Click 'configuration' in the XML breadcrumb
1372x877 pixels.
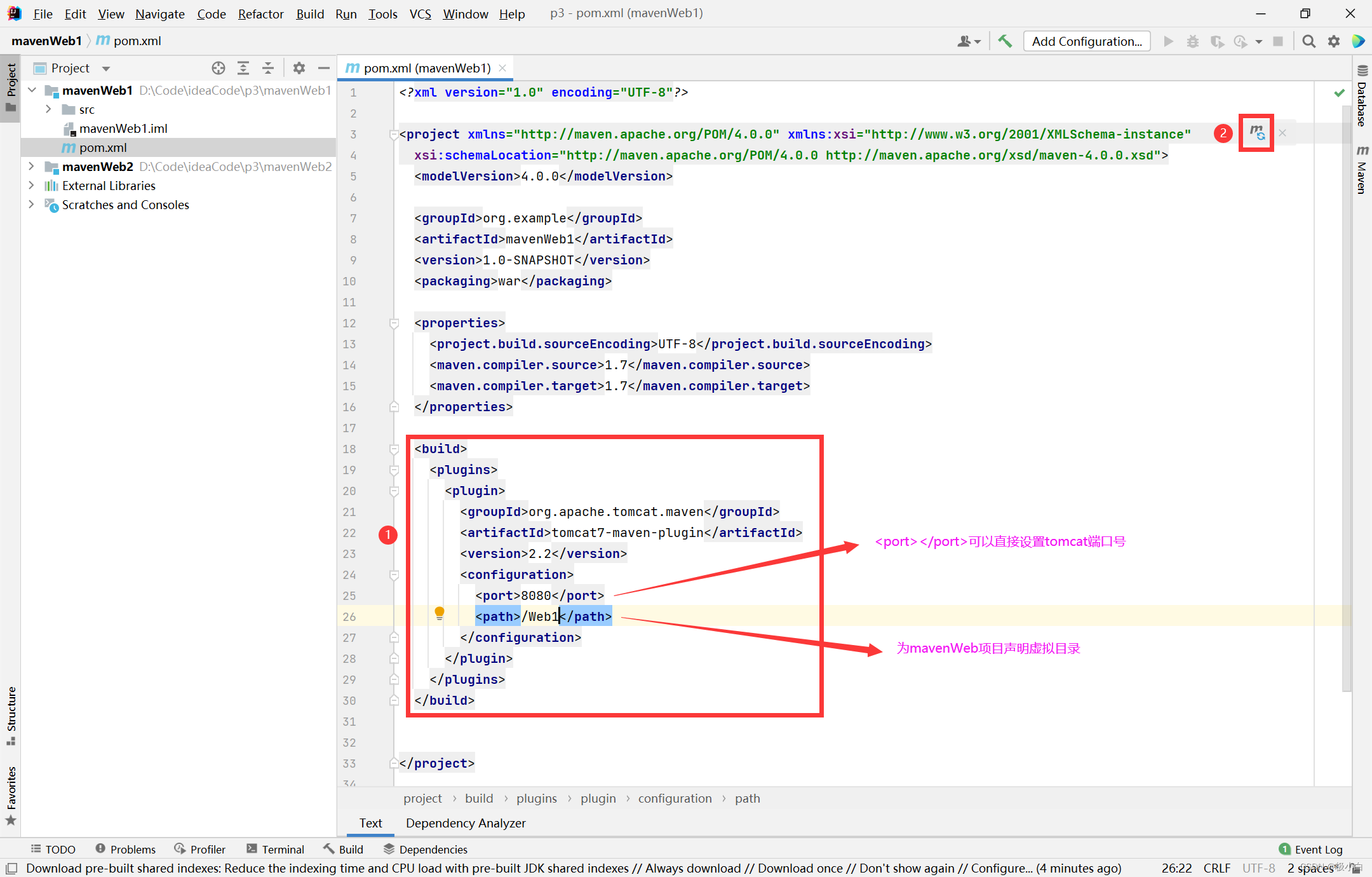click(x=675, y=798)
